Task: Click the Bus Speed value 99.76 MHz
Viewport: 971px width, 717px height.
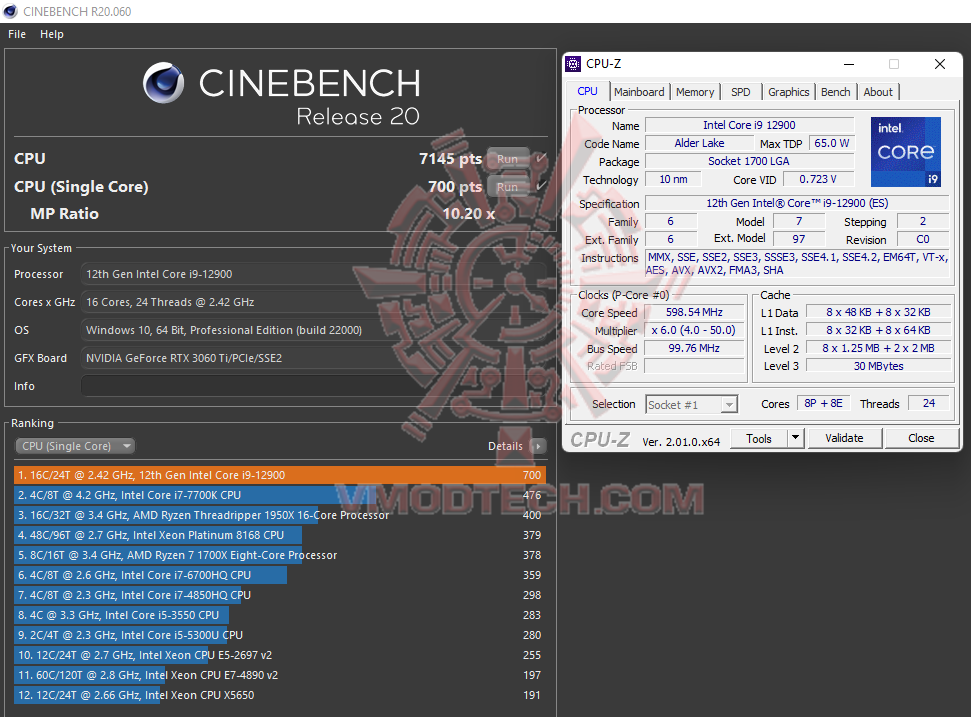Action: 694,348
